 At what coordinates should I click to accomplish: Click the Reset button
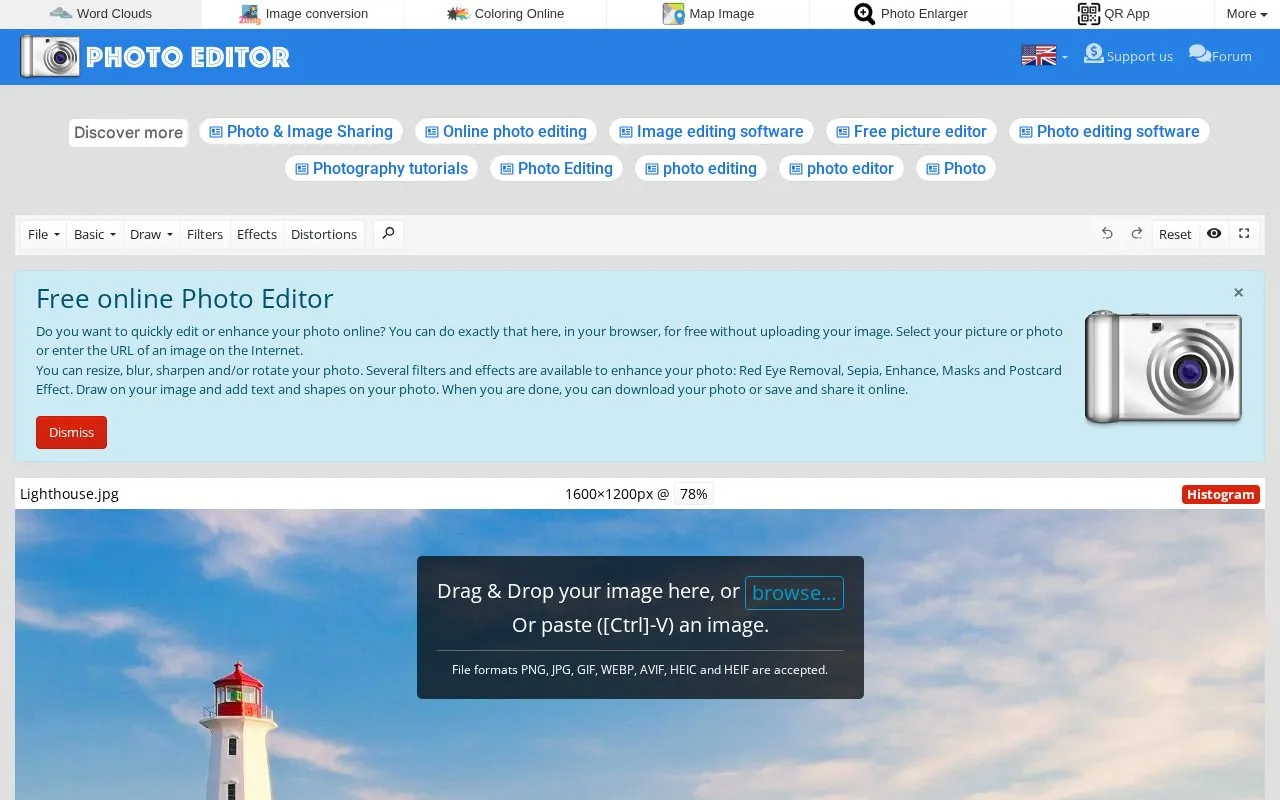[x=1175, y=234]
